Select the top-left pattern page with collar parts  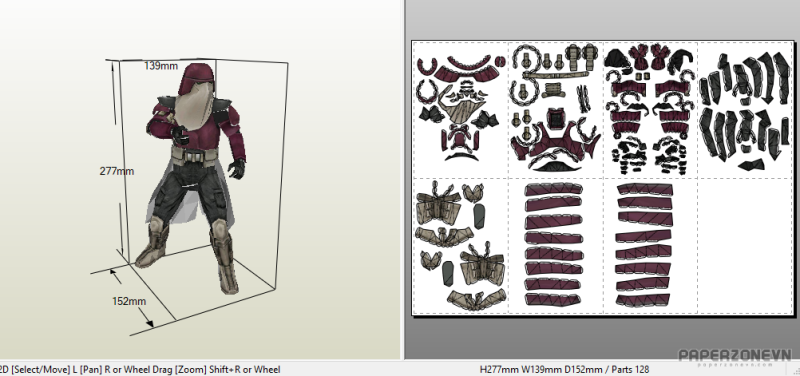(x=461, y=110)
